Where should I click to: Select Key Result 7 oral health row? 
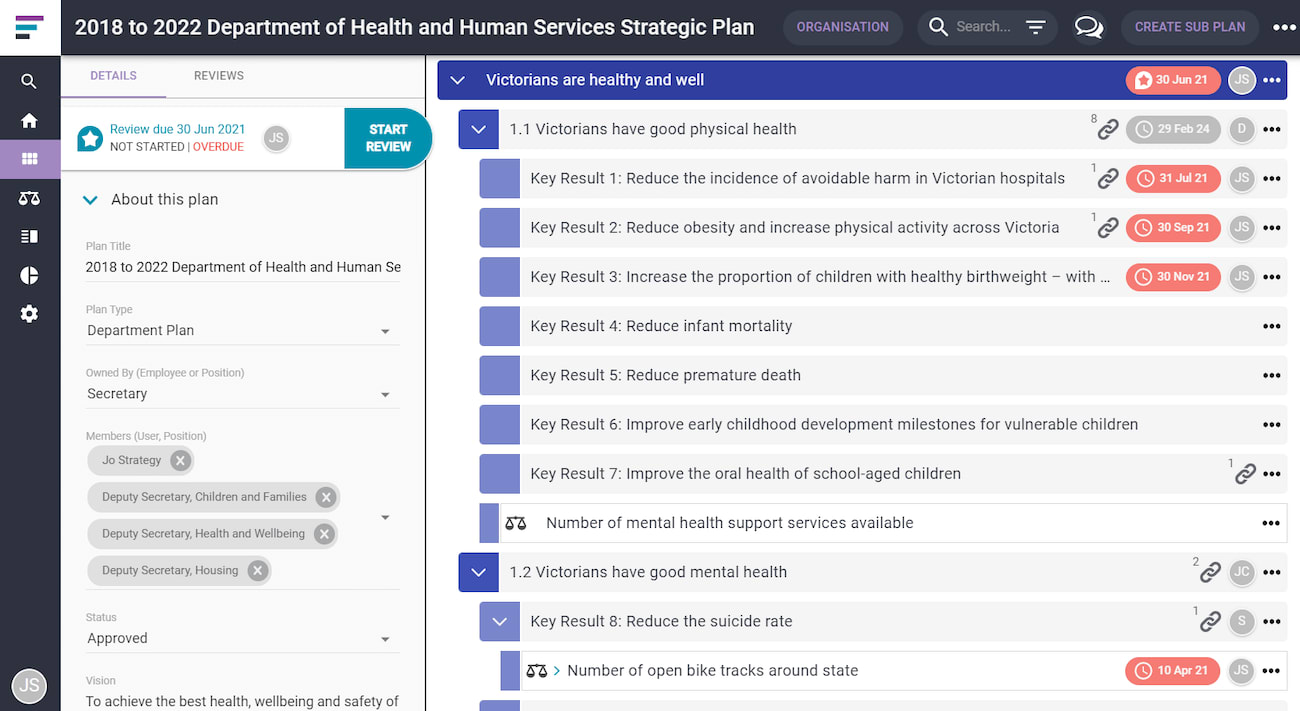pos(883,474)
